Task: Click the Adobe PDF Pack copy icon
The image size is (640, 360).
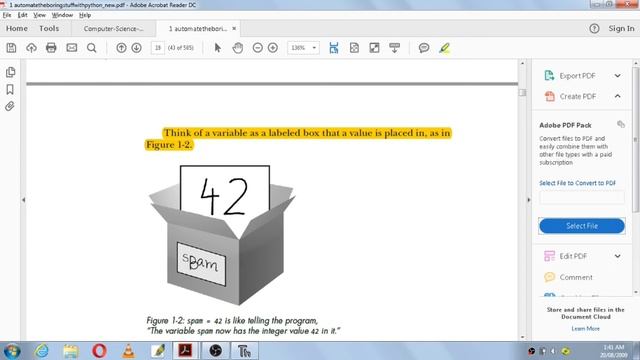Action: [621, 124]
